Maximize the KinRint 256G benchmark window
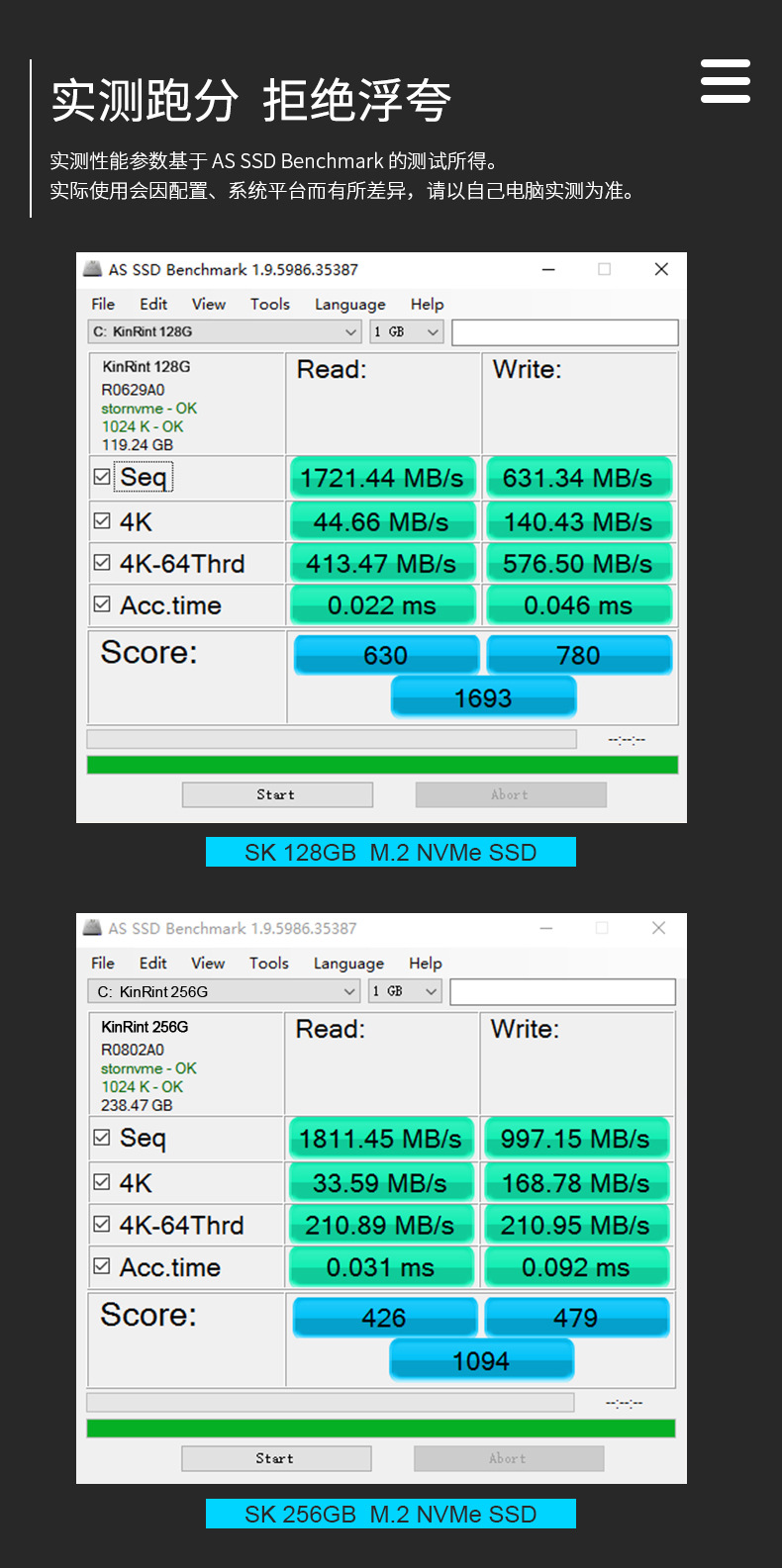 tap(602, 928)
